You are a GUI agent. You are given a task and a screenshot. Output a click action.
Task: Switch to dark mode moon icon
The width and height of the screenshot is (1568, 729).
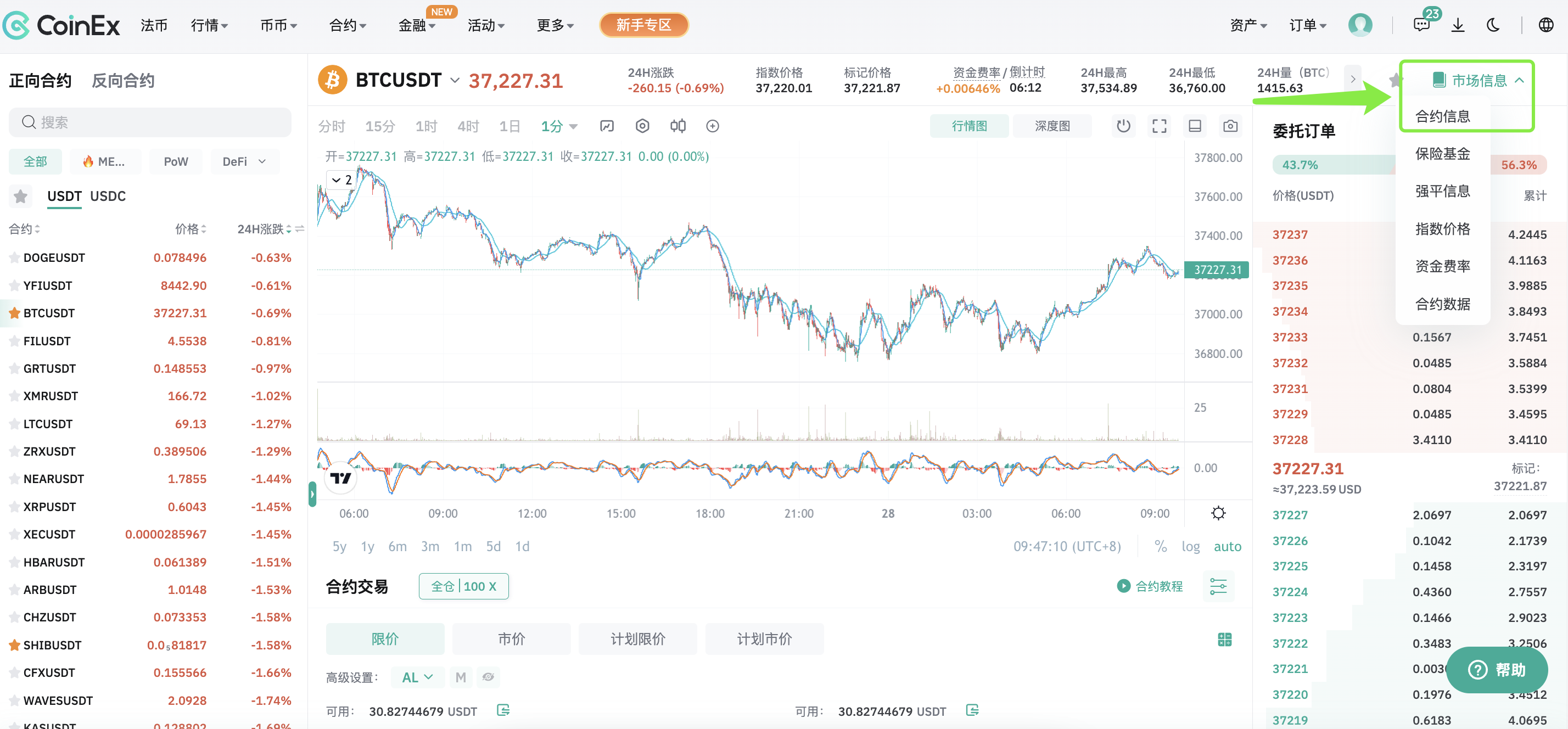click(1493, 25)
